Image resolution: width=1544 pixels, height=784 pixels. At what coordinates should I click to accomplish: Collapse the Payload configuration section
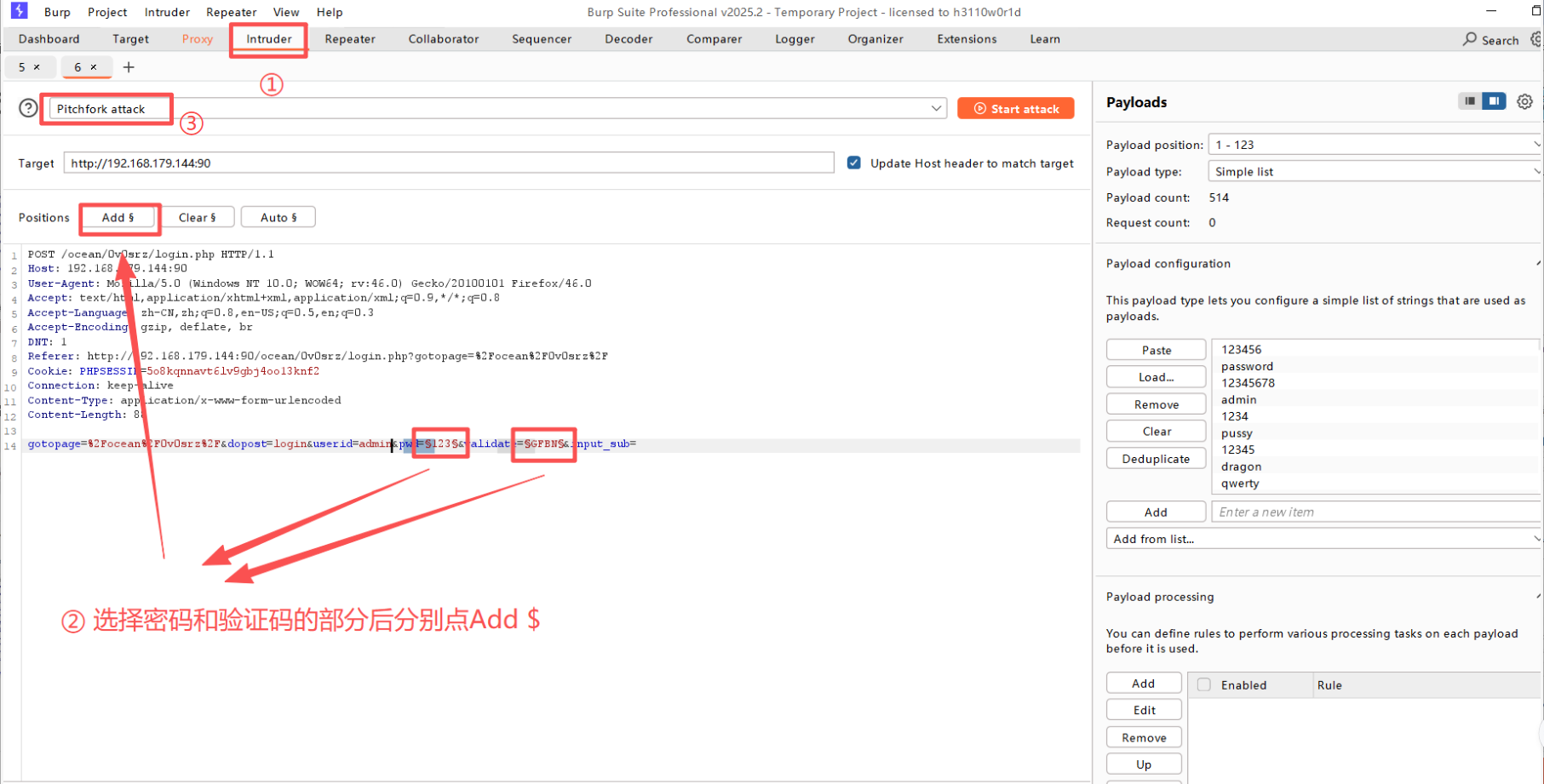[1538, 263]
